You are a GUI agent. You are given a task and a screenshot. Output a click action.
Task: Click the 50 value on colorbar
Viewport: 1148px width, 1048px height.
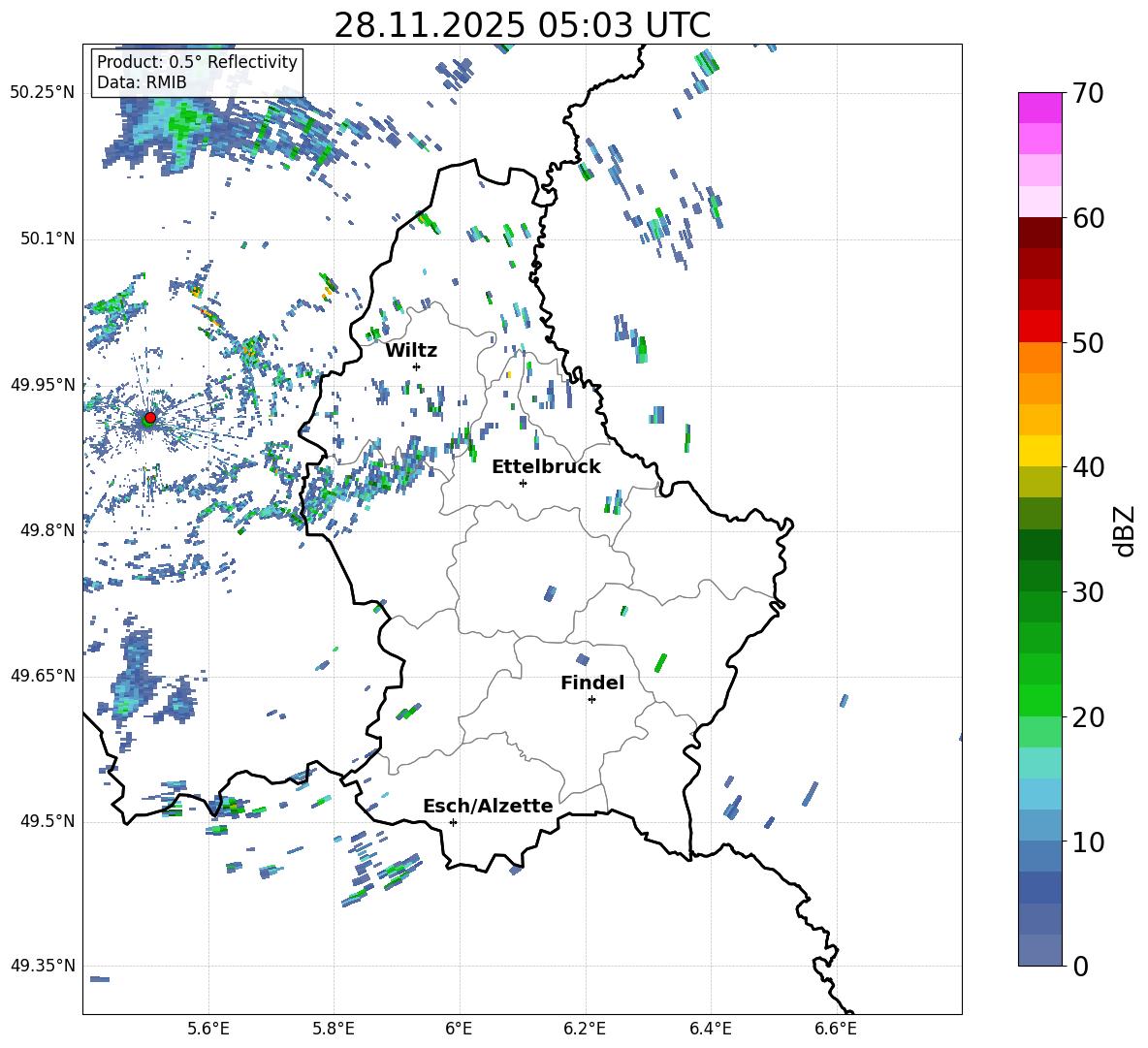click(x=1087, y=342)
